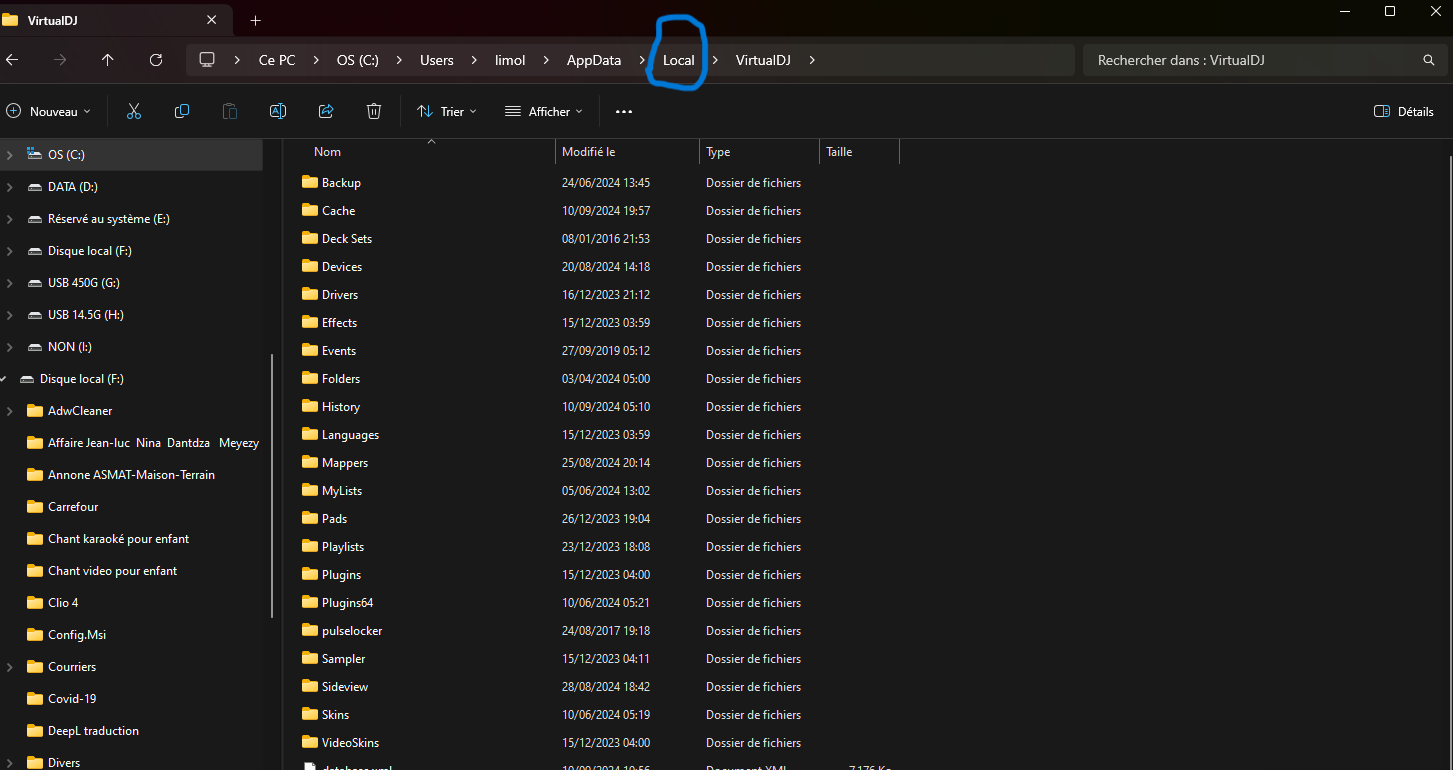Open the Nouveau dropdown menu
This screenshot has height=770, width=1453.
49,112
